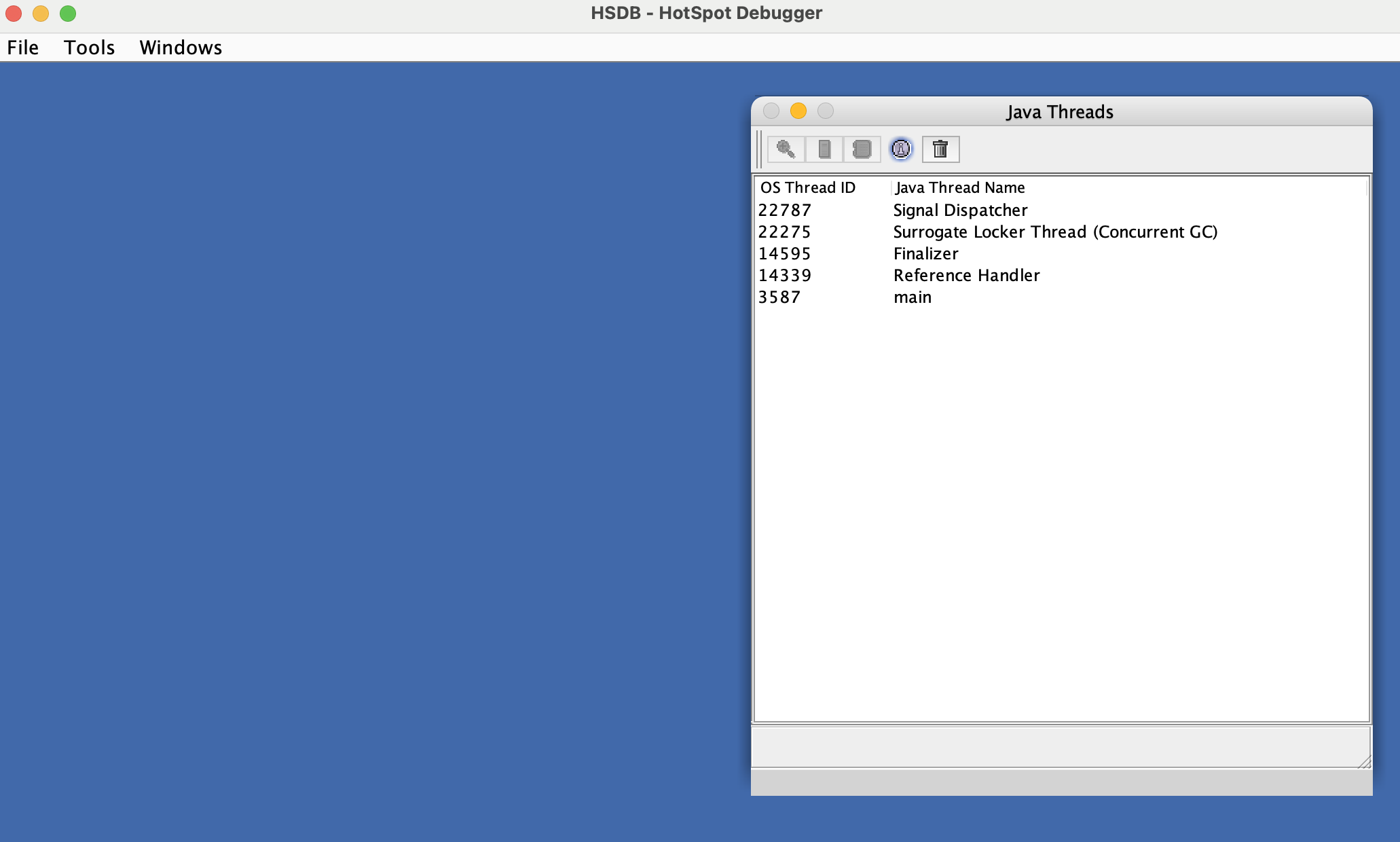1400x842 pixels.
Task: Select the Signal Dispatcher thread row
Action: tap(960, 210)
